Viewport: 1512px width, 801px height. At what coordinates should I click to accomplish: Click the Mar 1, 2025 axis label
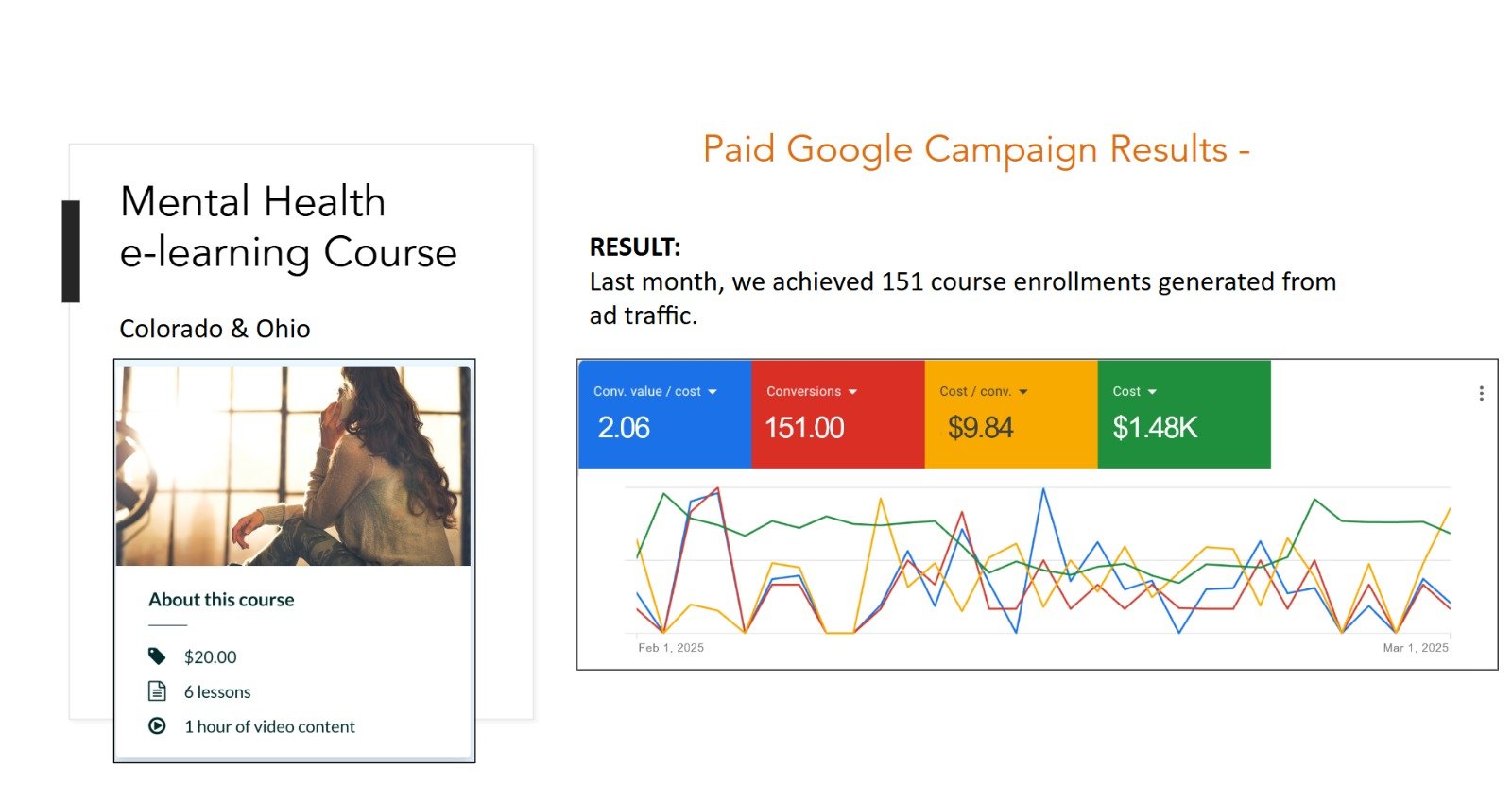coord(1415,648)
